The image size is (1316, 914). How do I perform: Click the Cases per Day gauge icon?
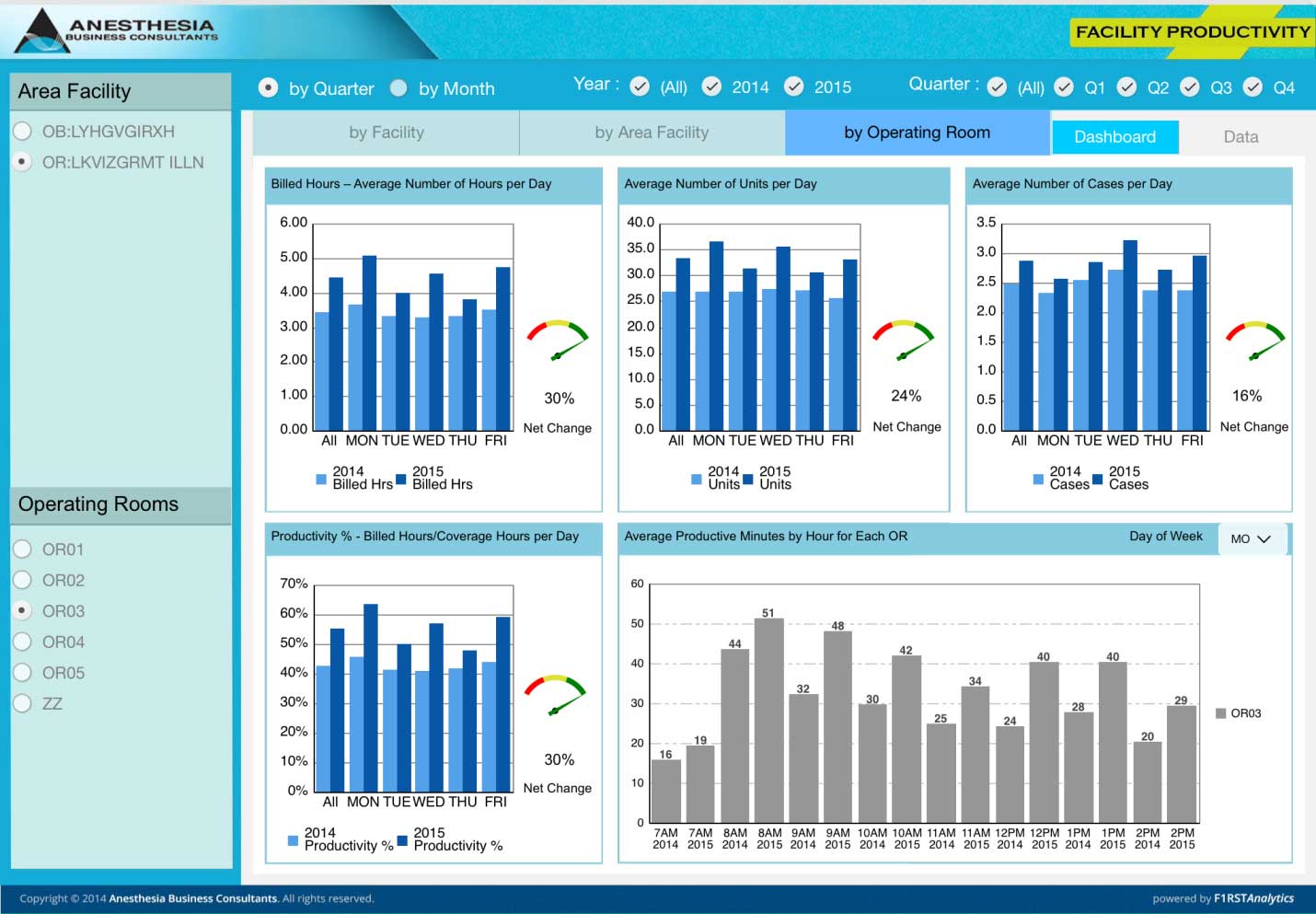(1254, 341)
